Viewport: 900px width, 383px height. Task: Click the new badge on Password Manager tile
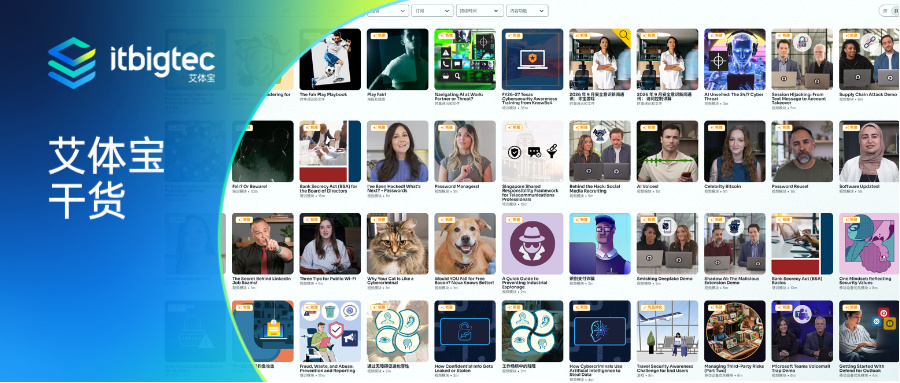[447, 127]
